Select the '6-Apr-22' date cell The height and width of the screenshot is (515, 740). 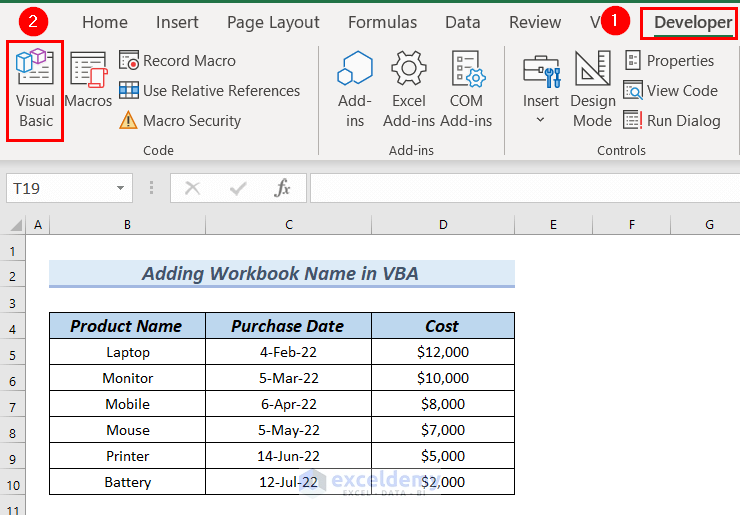[x=288, y=404]
